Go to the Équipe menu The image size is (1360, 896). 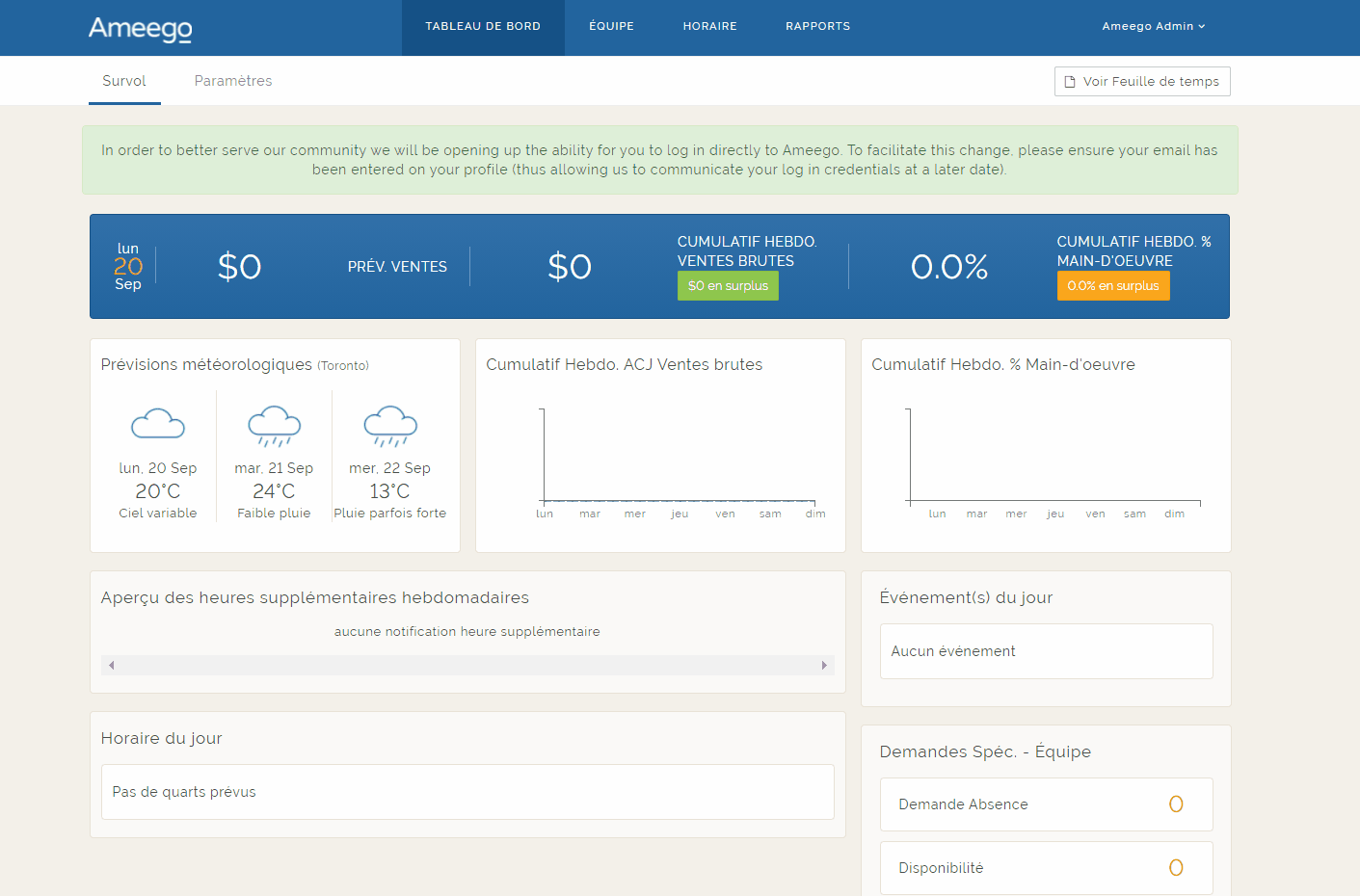click(611, 27)
